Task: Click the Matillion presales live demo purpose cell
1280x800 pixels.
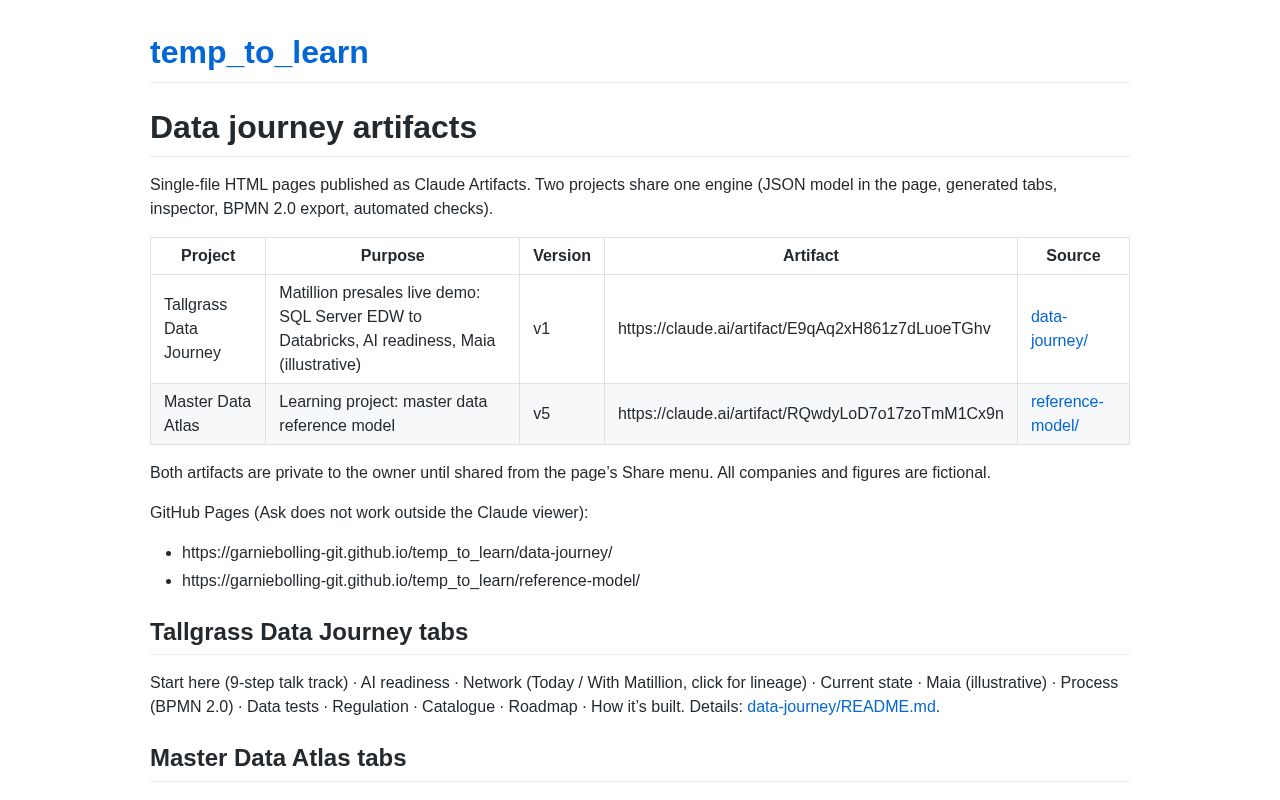Action: 393,329
